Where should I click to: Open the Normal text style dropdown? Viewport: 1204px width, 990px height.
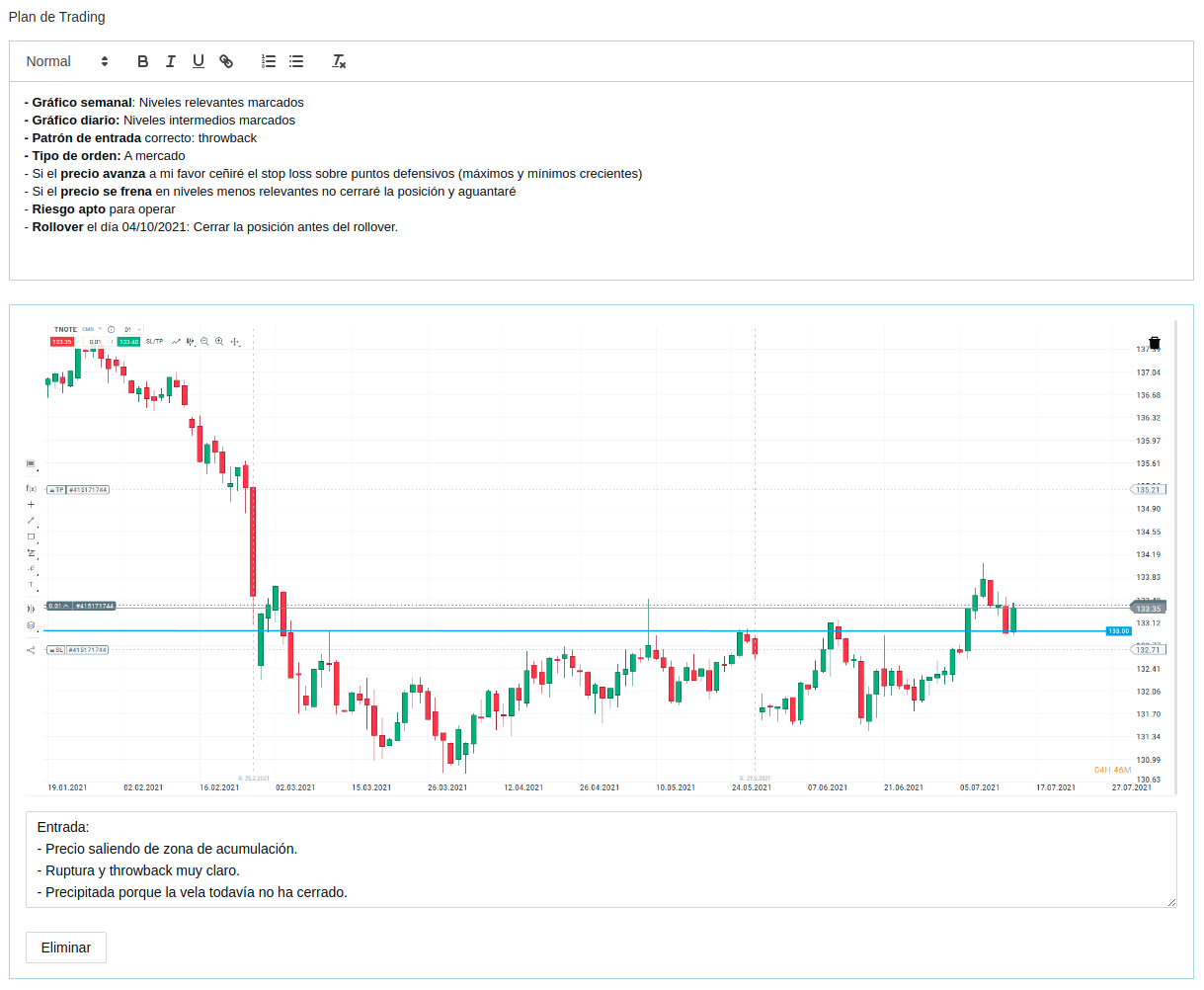pos(66,61)
